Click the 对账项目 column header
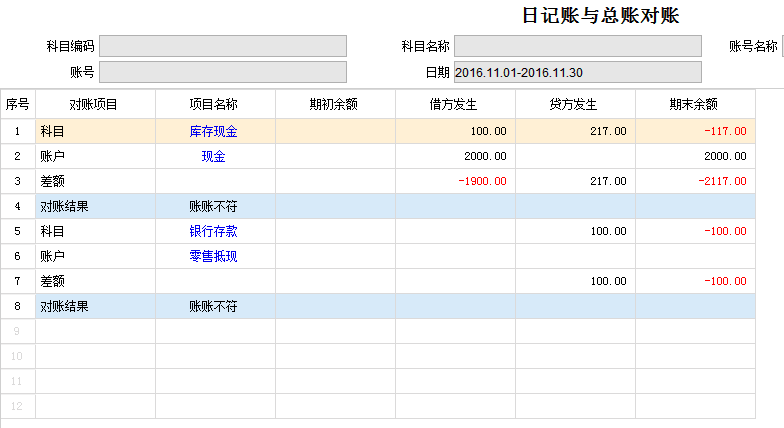Image resolution: width=784 pixels, height=428 pixels. point(94,104)
